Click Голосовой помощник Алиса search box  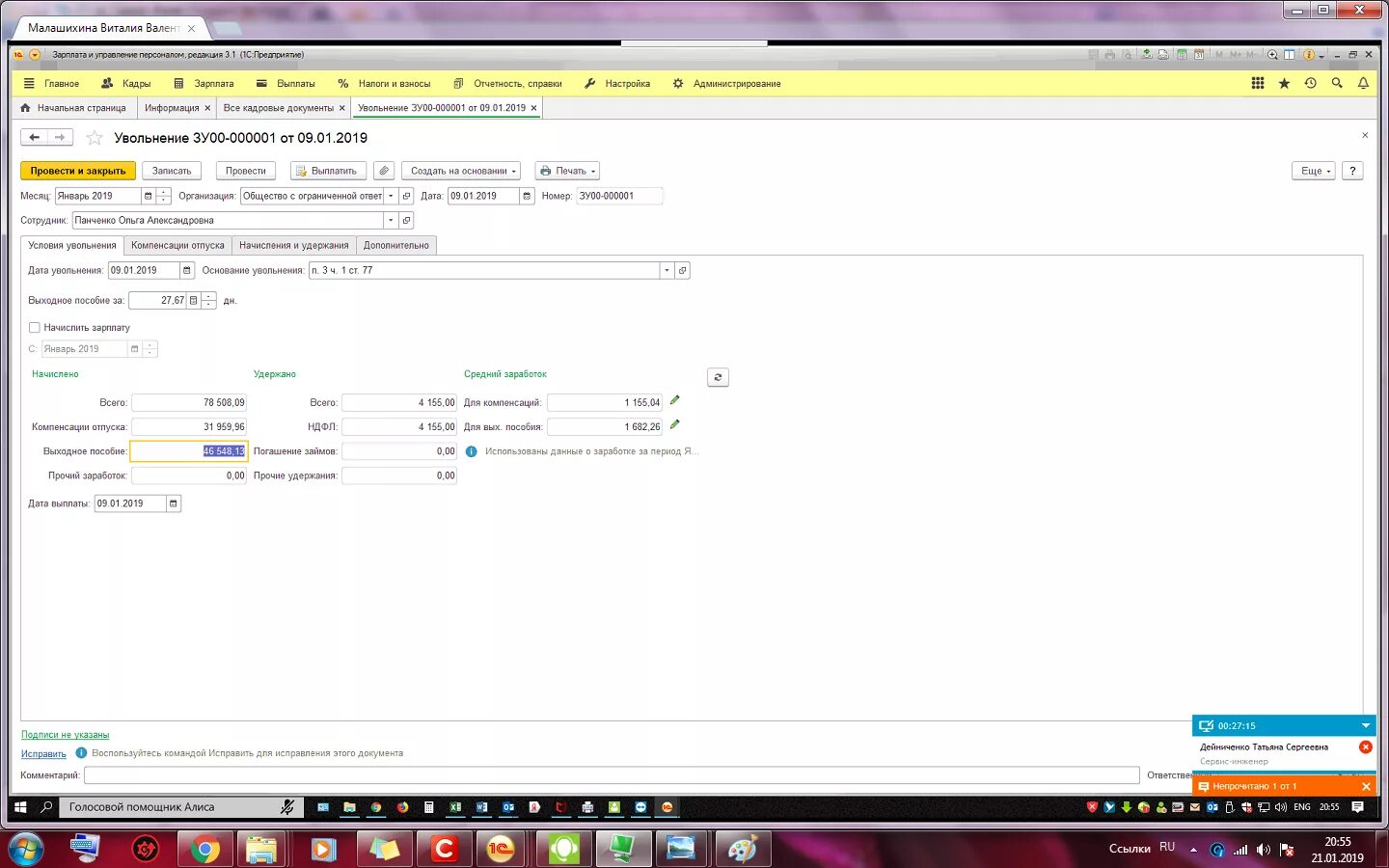click(181, 807)
